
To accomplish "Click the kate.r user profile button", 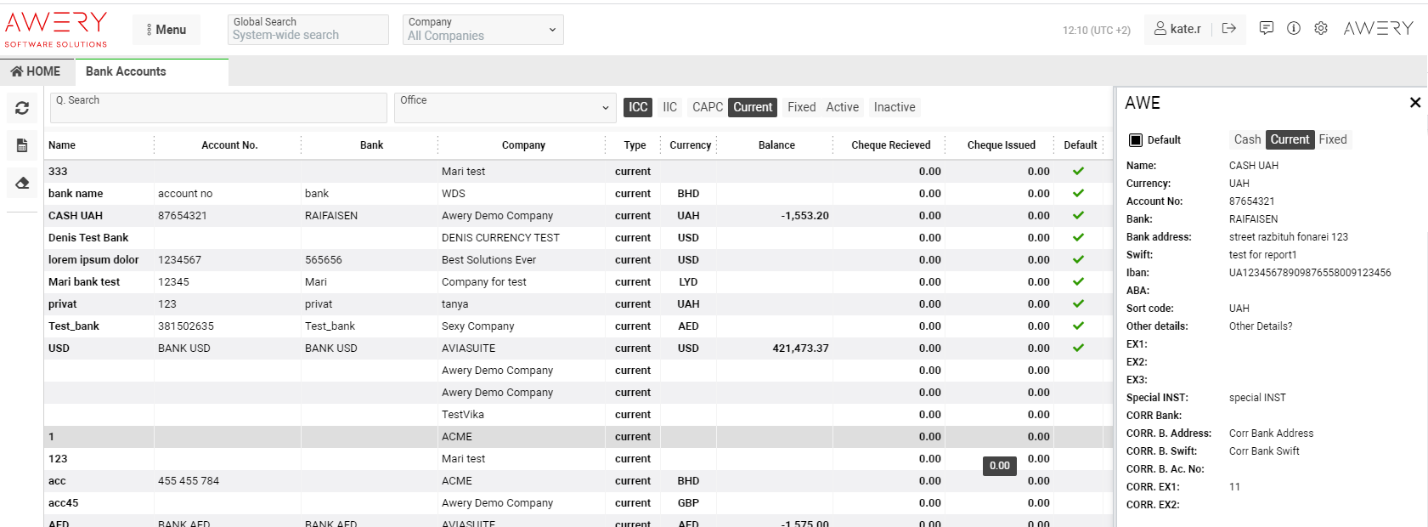I will tap(1177, 29).
